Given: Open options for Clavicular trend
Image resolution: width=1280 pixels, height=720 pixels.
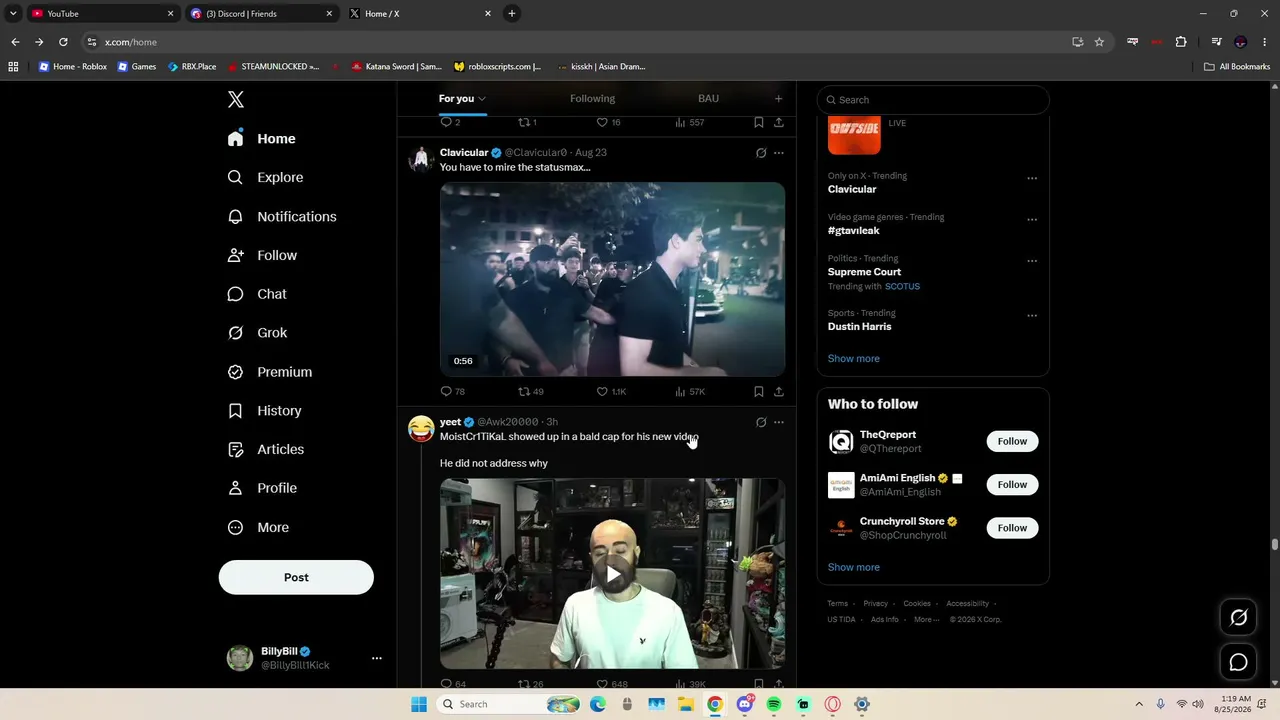Looking at the screenshot, I should tap(1032, 179).
